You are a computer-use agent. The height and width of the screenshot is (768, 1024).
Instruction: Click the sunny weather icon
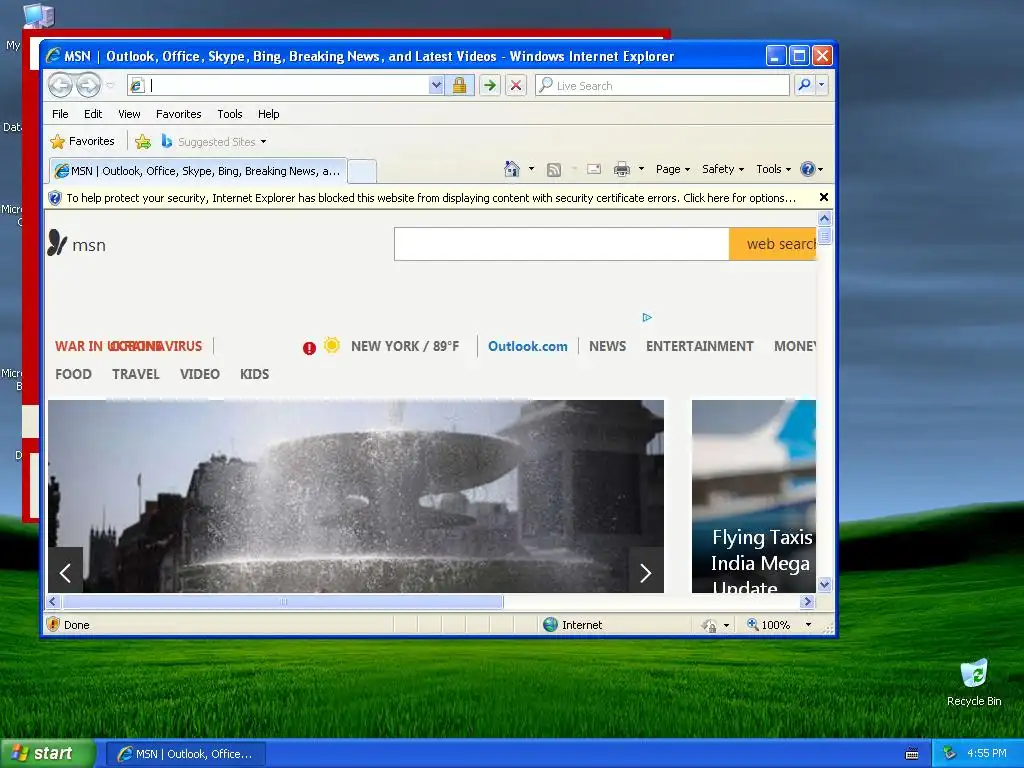click(x=332, y=345)
